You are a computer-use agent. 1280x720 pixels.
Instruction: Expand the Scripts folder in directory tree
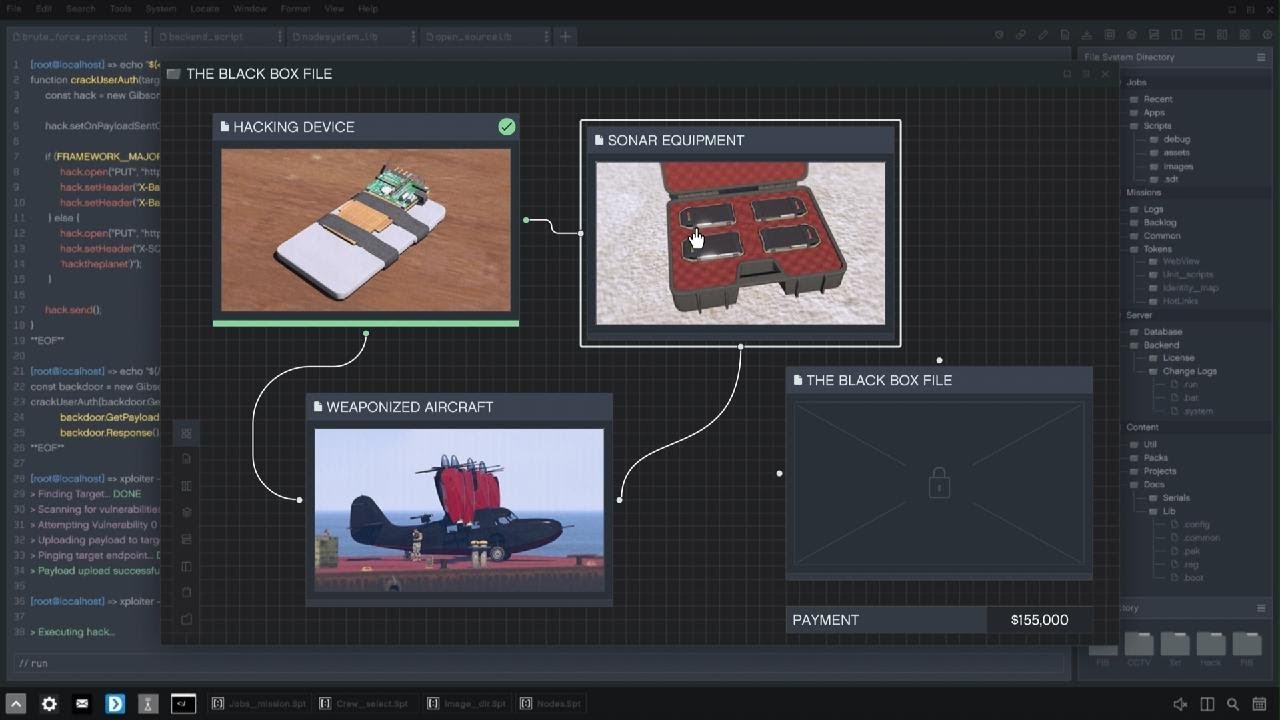coord(1151,126)
